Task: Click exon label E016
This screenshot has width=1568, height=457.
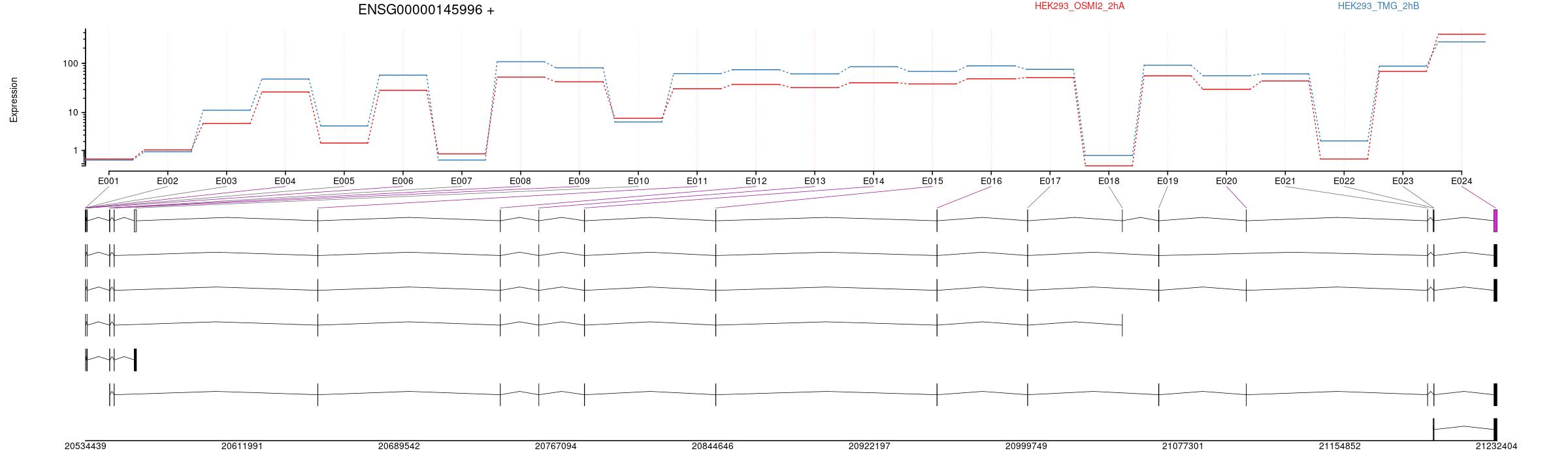Action: tap(991, 181)
